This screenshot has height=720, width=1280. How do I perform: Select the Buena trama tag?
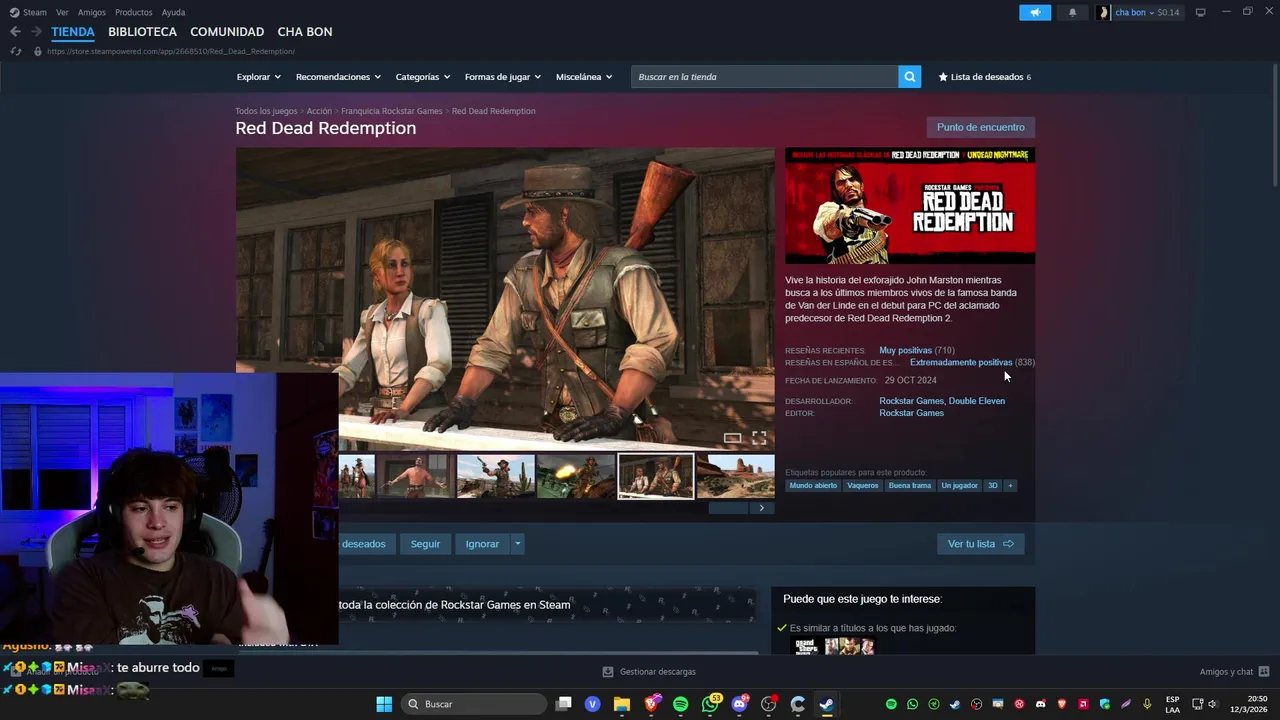click(910, 486)
